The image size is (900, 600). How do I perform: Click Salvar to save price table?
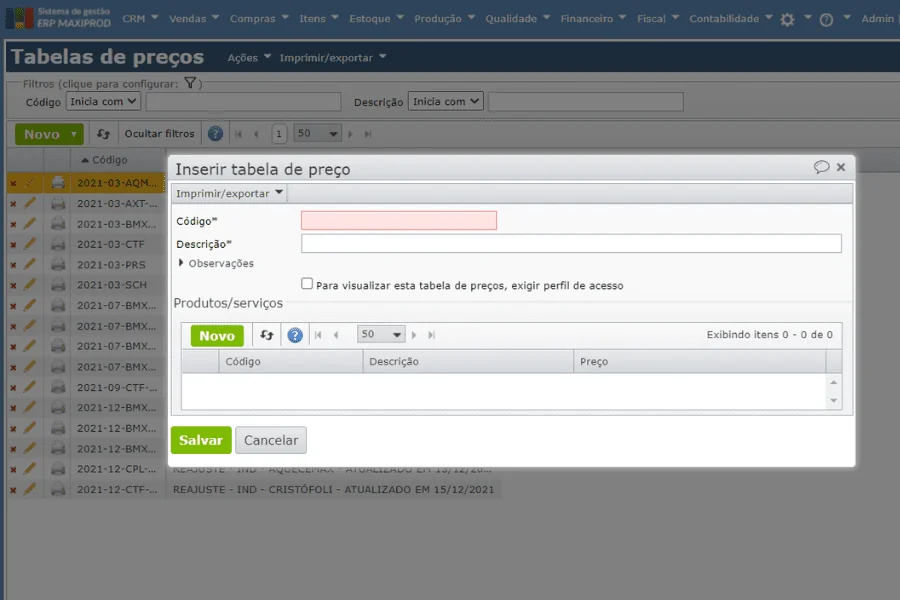click(201, 440)
